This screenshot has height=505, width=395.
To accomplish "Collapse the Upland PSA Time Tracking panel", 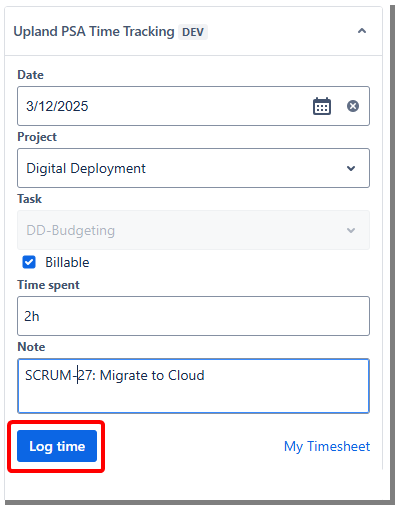I will pyautogui.click(x=362, y=31).
